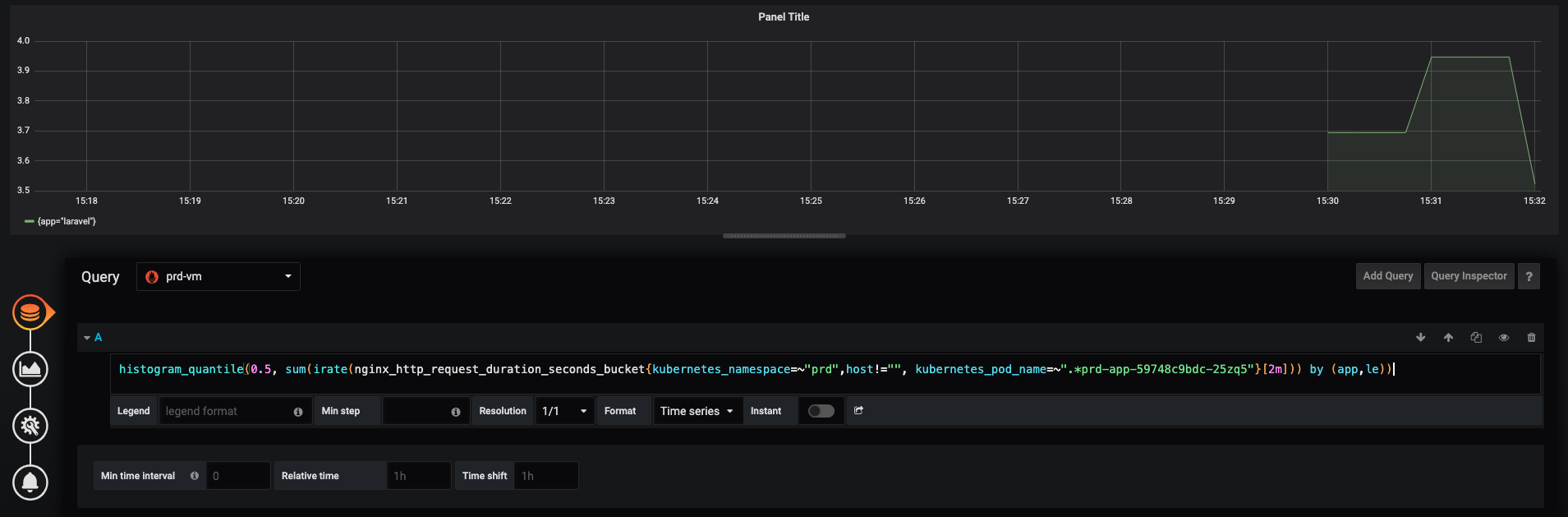
Task: Open the Resolution 1/1 dropdown
Action: point(565,411)
